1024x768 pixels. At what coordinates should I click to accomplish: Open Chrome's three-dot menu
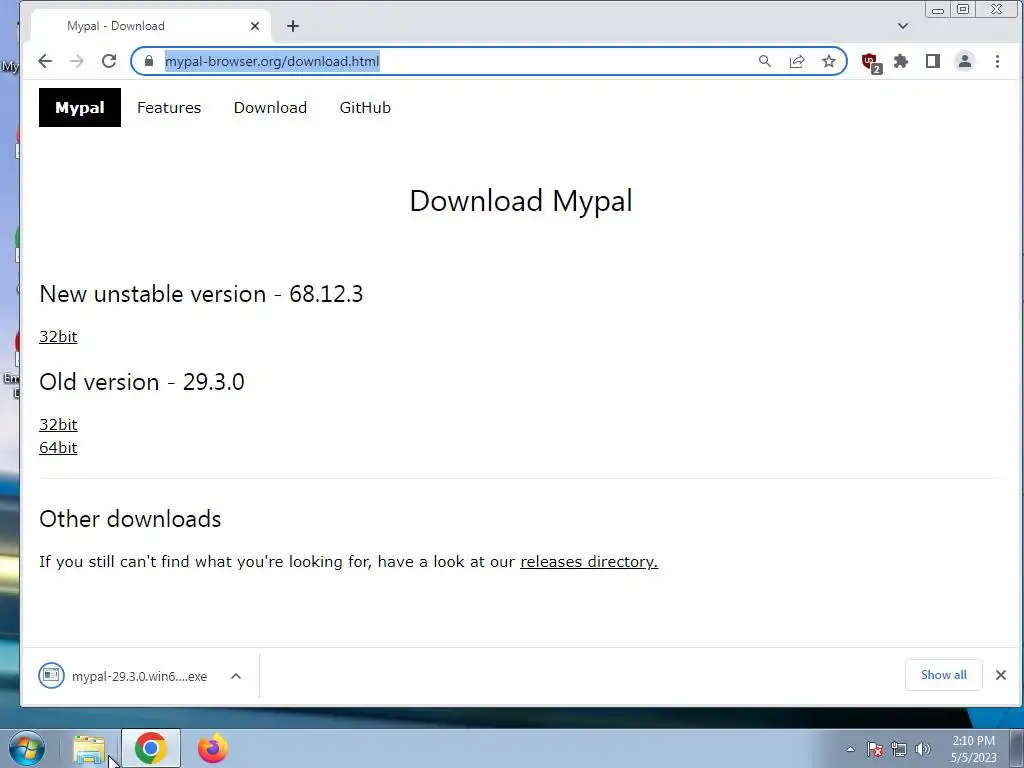[x=997, y=61]
